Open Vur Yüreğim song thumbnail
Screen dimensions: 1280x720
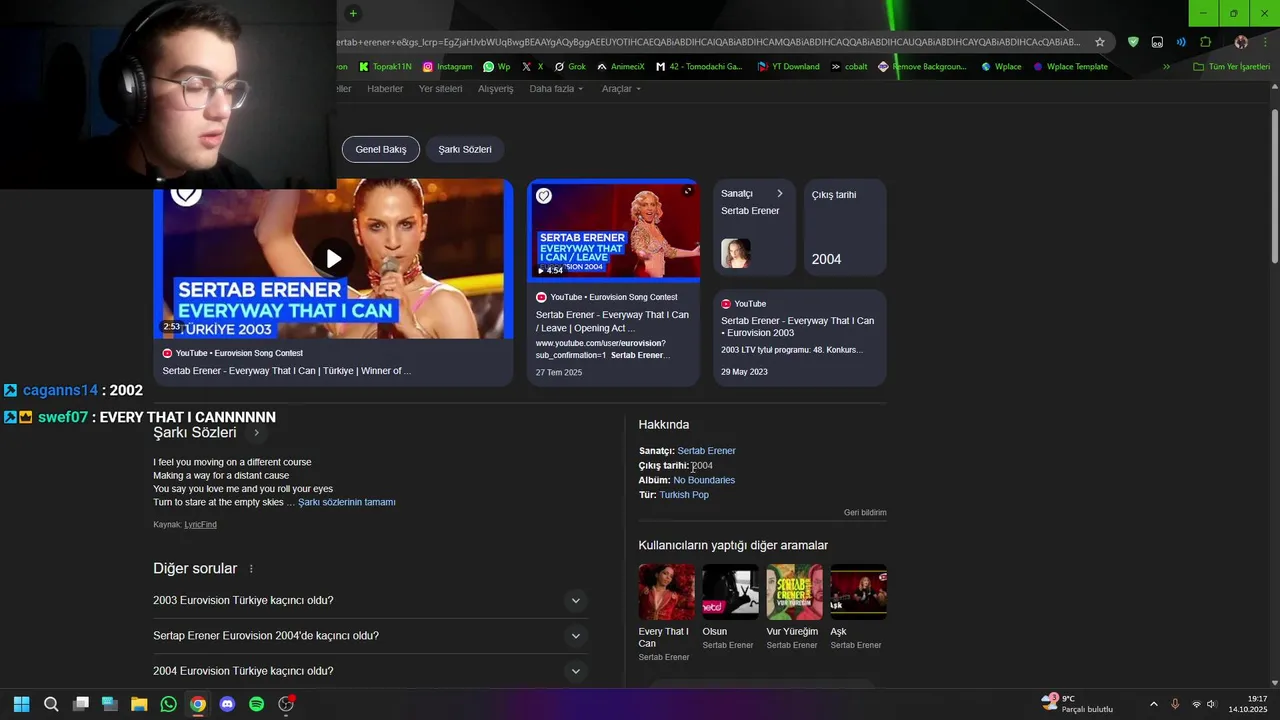click(794, 592)
